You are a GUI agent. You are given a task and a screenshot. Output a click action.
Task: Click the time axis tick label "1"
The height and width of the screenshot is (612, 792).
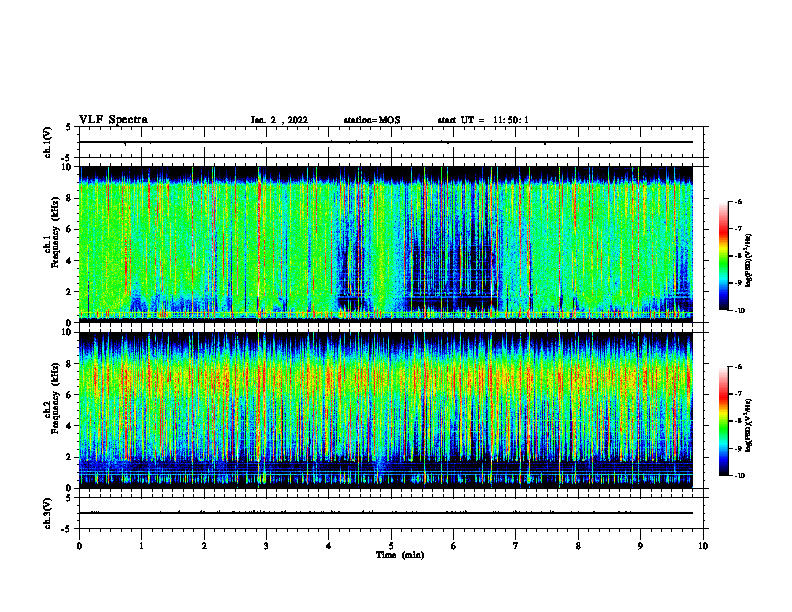click(141, 546)
